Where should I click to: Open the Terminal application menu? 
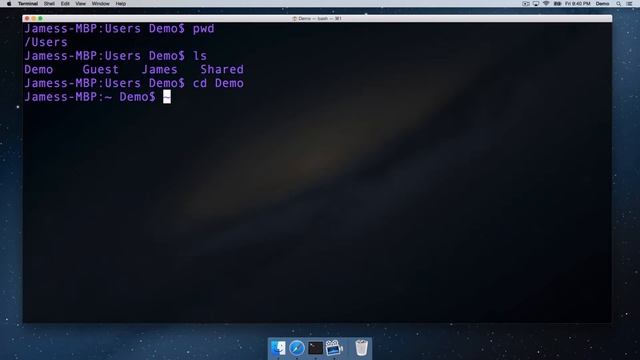tap(28, 4)
